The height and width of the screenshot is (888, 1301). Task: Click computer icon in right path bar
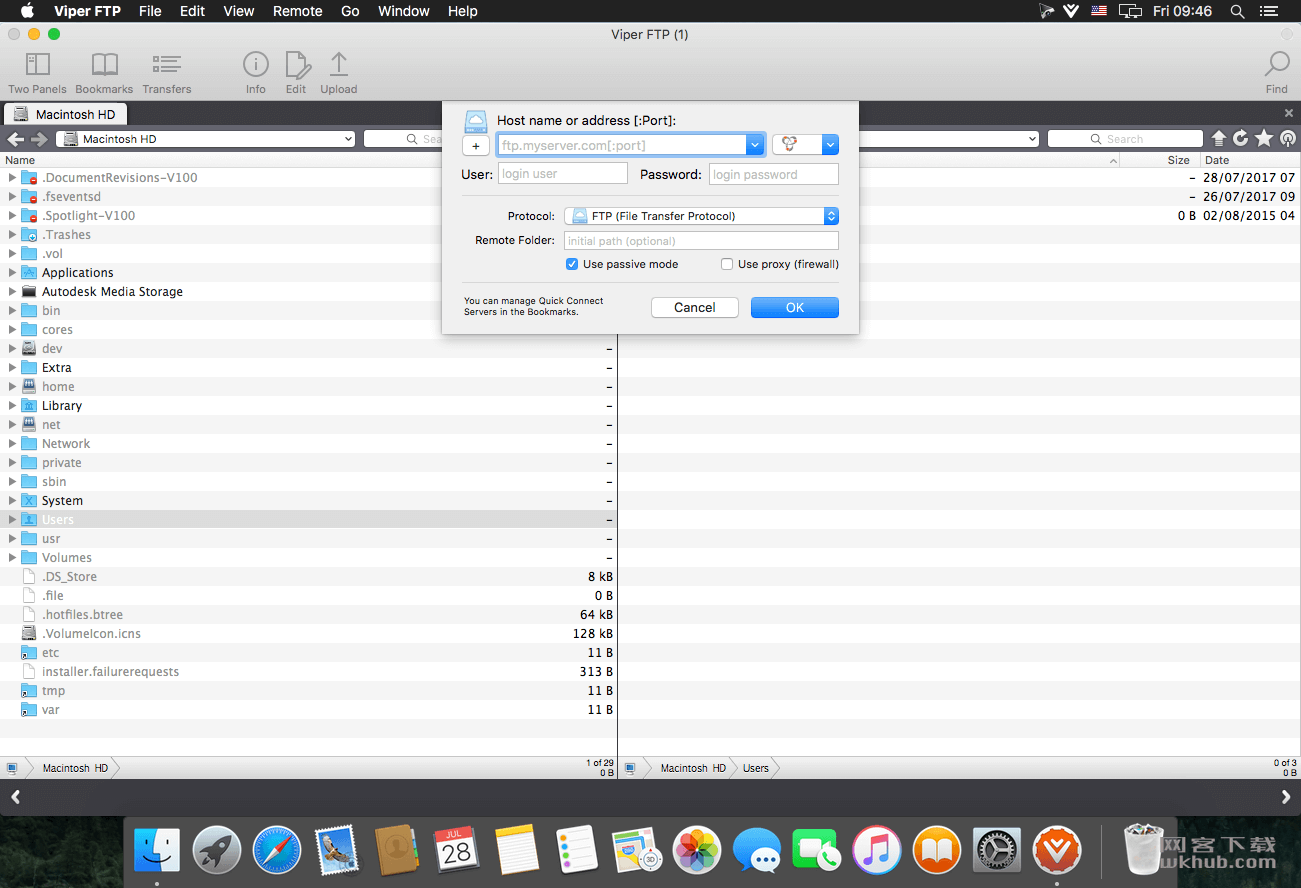click(631, 768)
